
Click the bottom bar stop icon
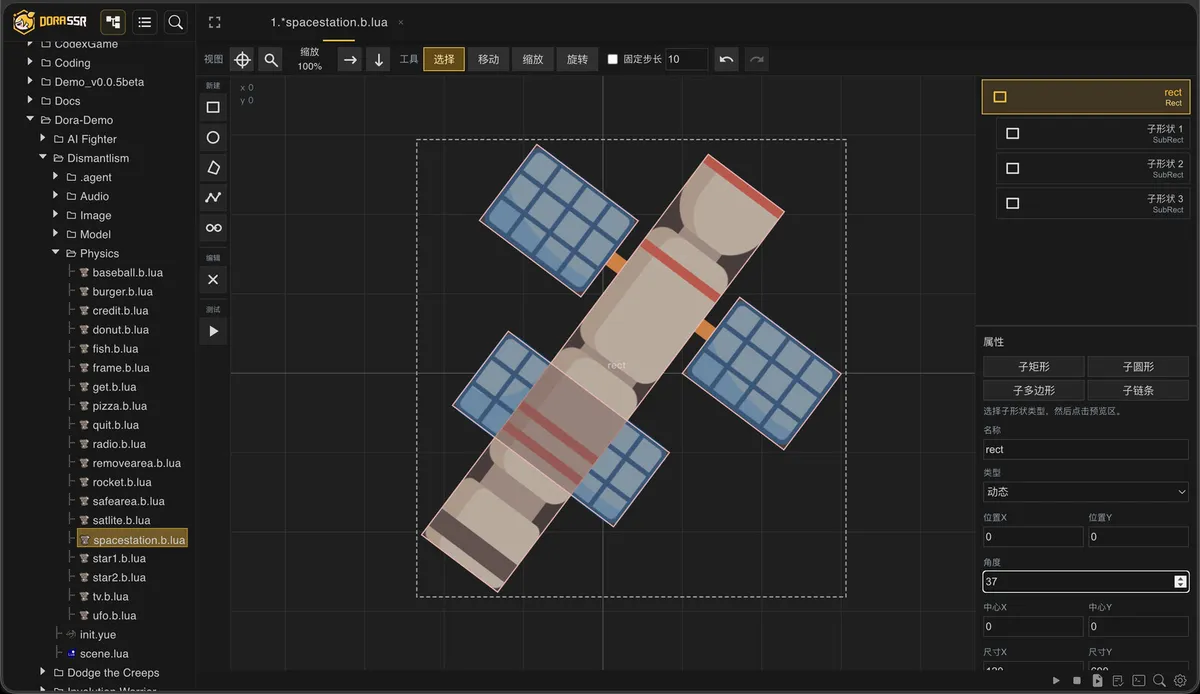point(1077,681)
